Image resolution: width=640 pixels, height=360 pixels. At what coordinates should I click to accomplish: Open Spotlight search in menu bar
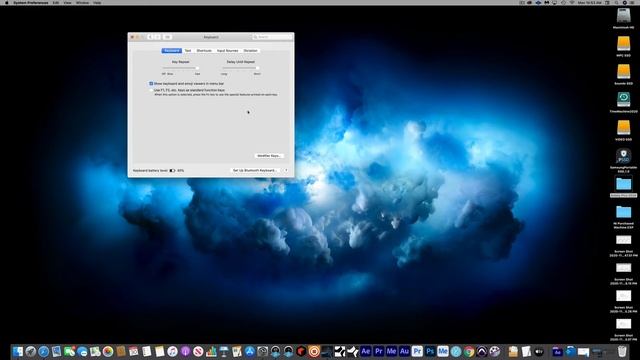point(616,2)
